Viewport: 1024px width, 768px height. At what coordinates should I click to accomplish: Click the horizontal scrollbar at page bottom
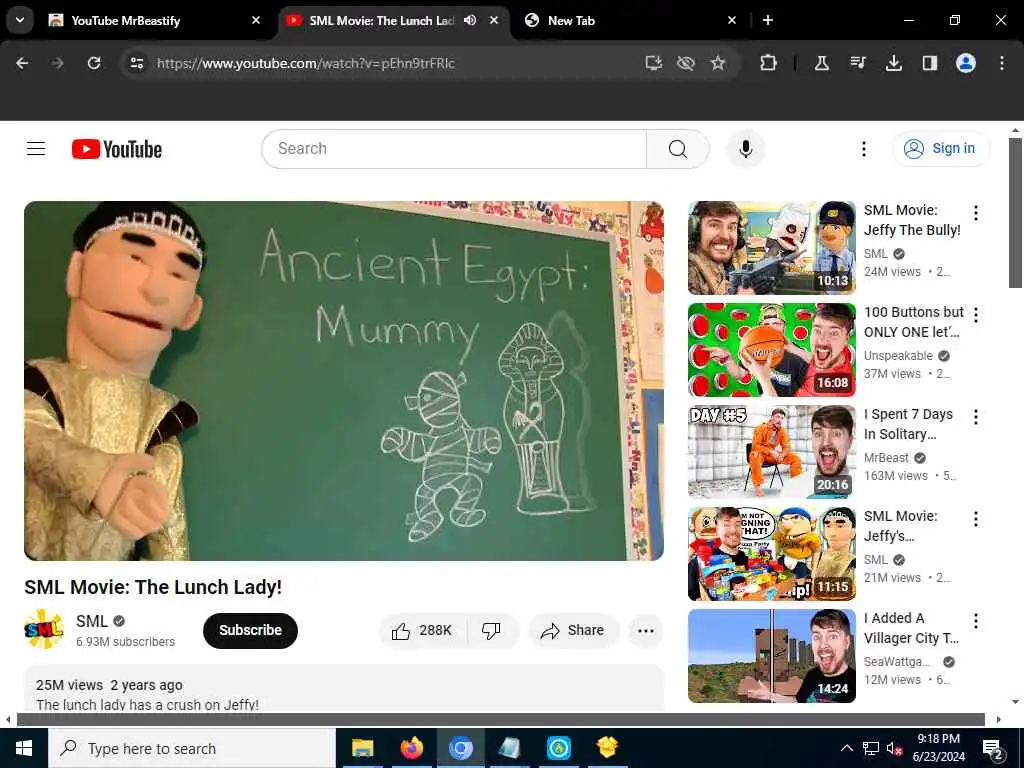point(501,720)
